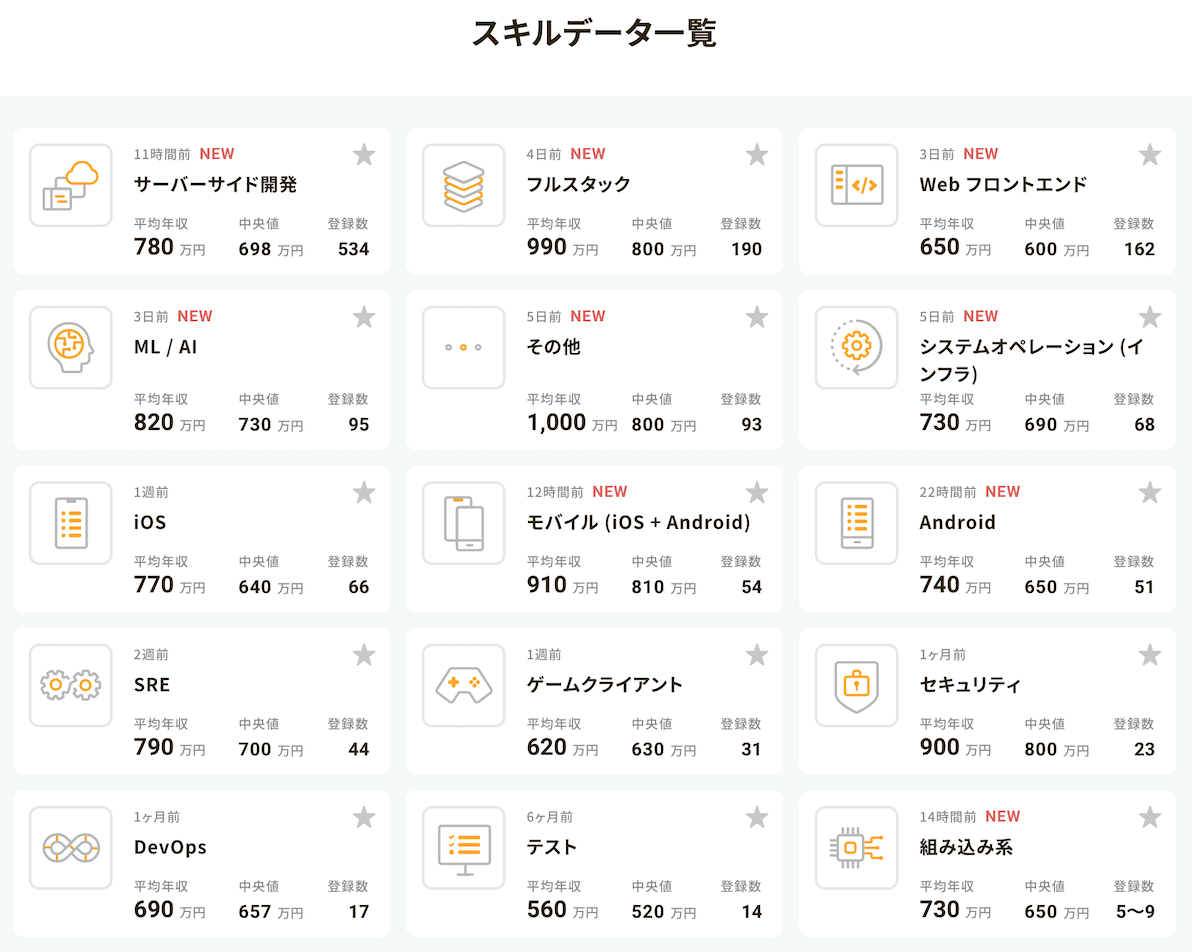Image resolution: width=1192 pixels, height=952 pixels.
Task: Select the embedded systems chip icon
Action: tap(856, 847)
